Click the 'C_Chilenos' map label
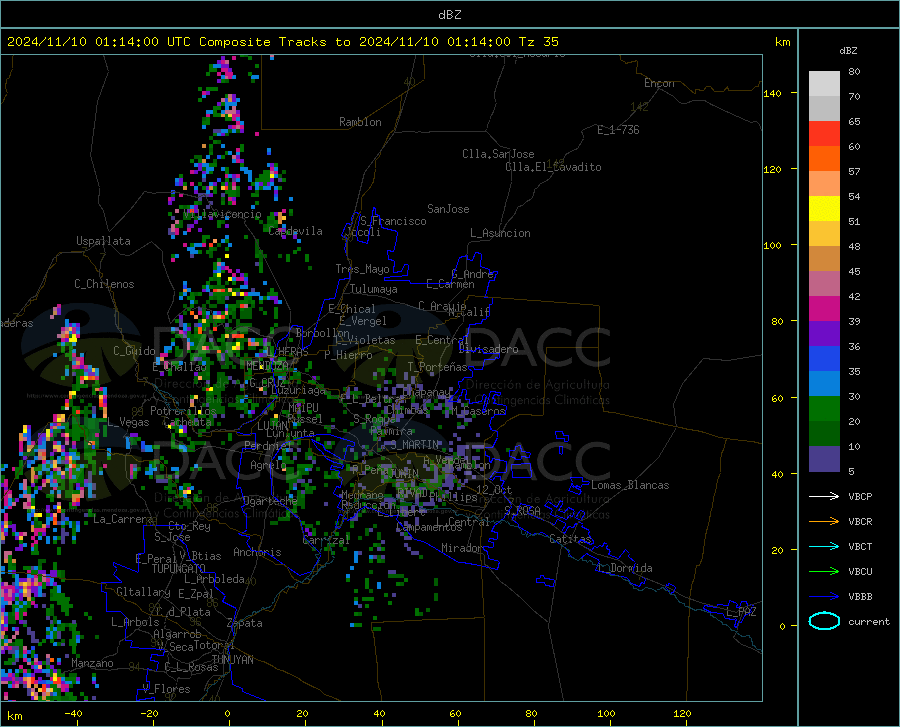Image resolution: width=900 pixels, height=727 pixels. point(104,284)
